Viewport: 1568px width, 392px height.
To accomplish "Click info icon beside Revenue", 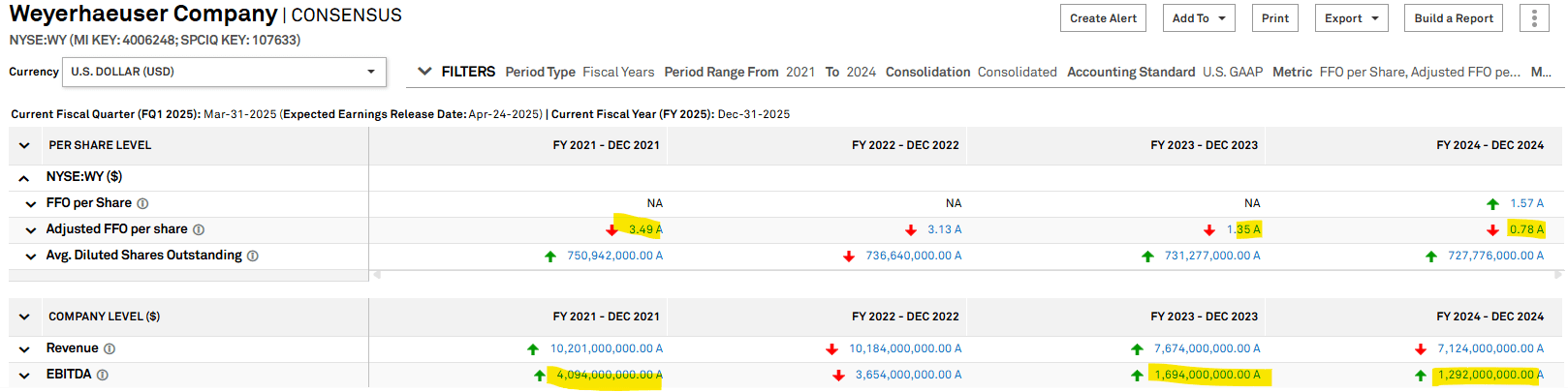I will tap(110, 349).
